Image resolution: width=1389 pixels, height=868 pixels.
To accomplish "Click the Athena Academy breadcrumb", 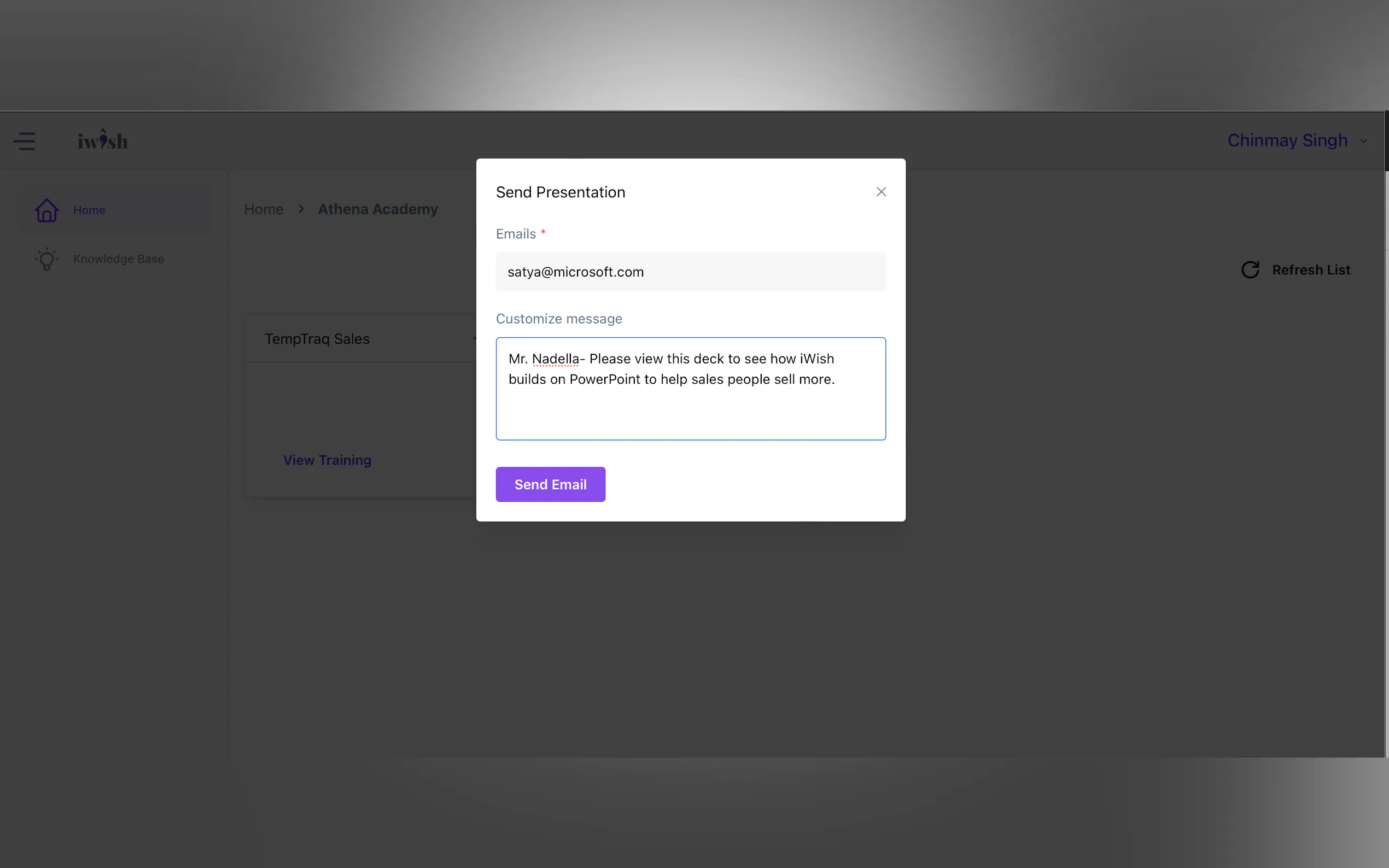I will (378, 209).
